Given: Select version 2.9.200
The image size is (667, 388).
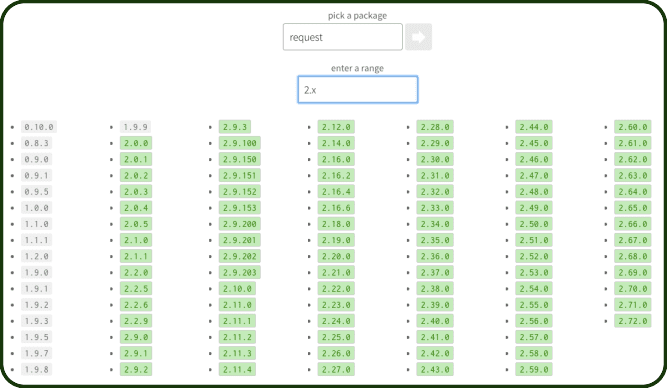Looking at the screenshot, I should (239, 224).
